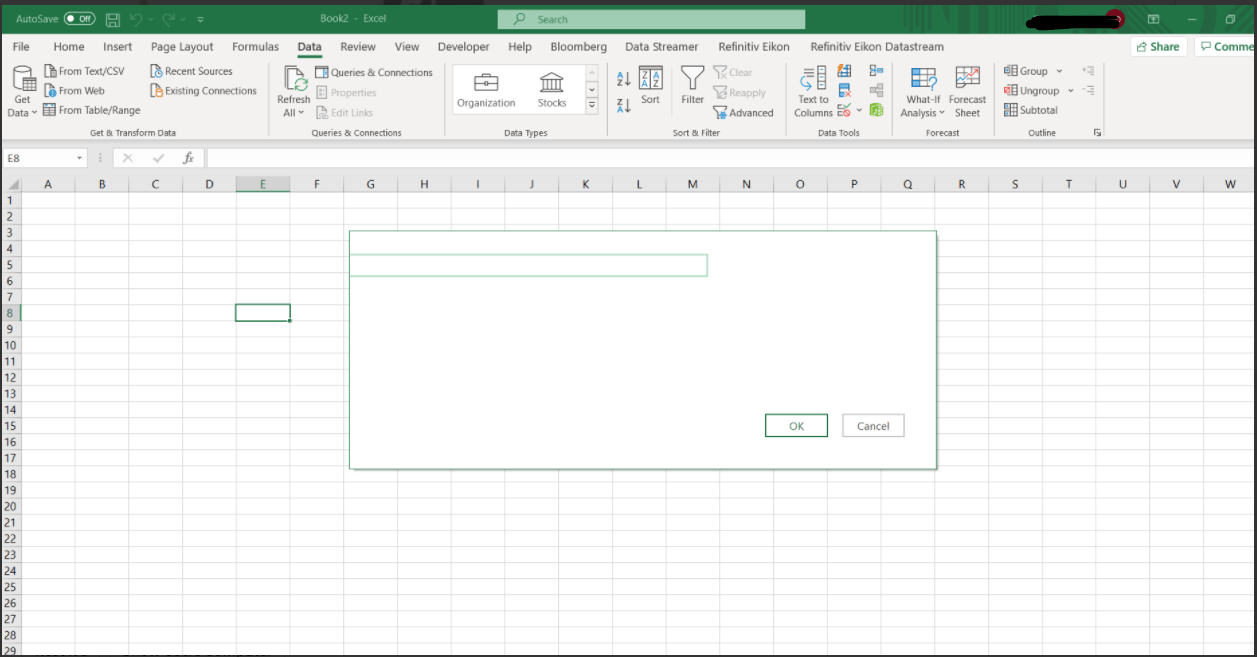
Task: Open the Refinitiv Eikon Datastream tab
Action: point(877,47)
